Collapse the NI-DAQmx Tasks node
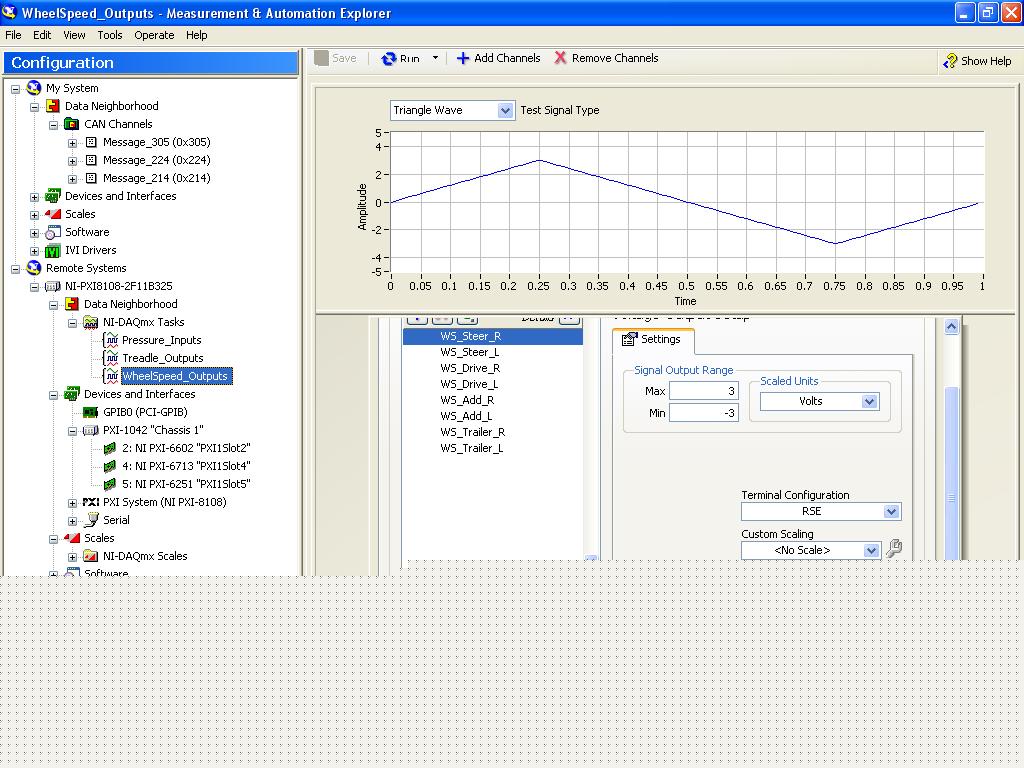The height and width of the screenshot is (768, 1024). [72, 323]
